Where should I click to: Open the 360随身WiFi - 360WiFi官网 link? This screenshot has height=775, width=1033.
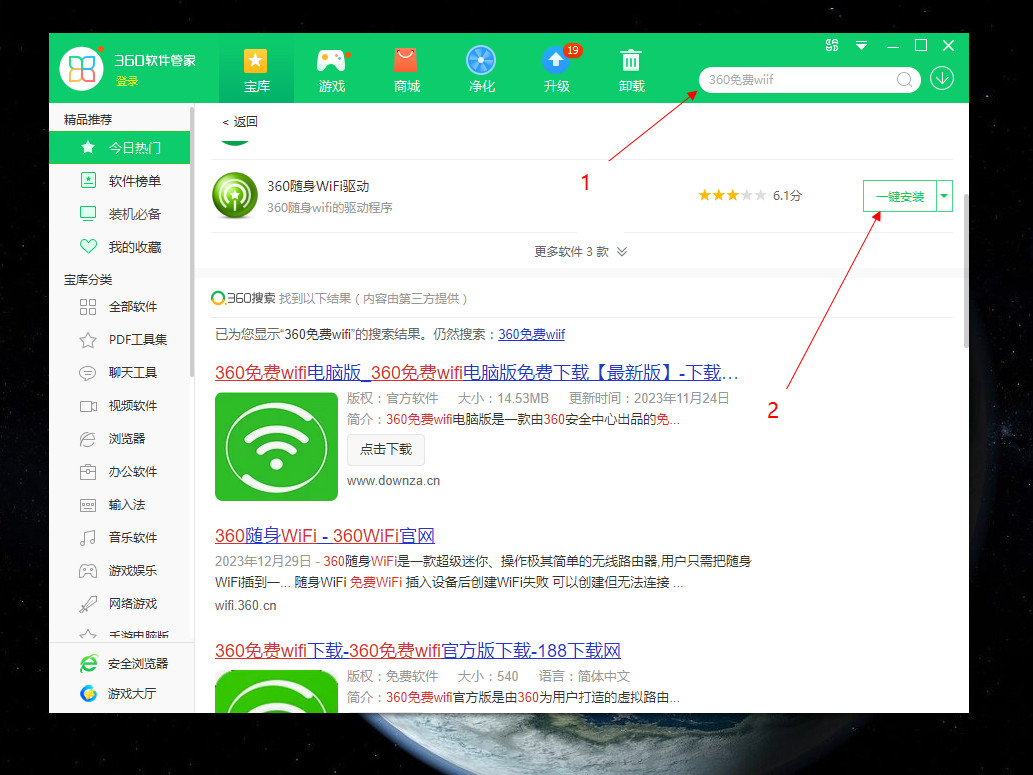325,536
